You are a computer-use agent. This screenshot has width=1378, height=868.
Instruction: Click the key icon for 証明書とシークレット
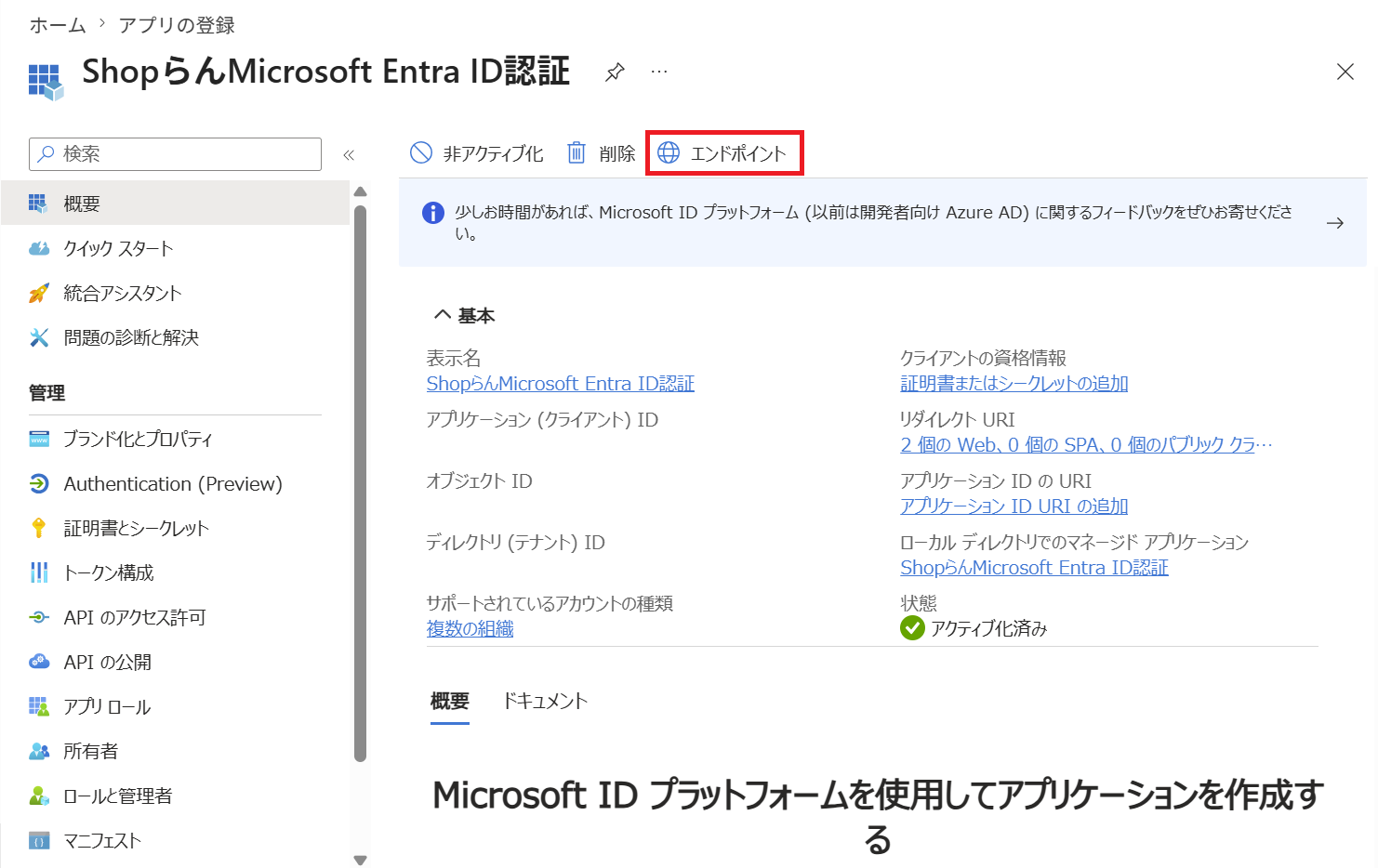point(38,528)
